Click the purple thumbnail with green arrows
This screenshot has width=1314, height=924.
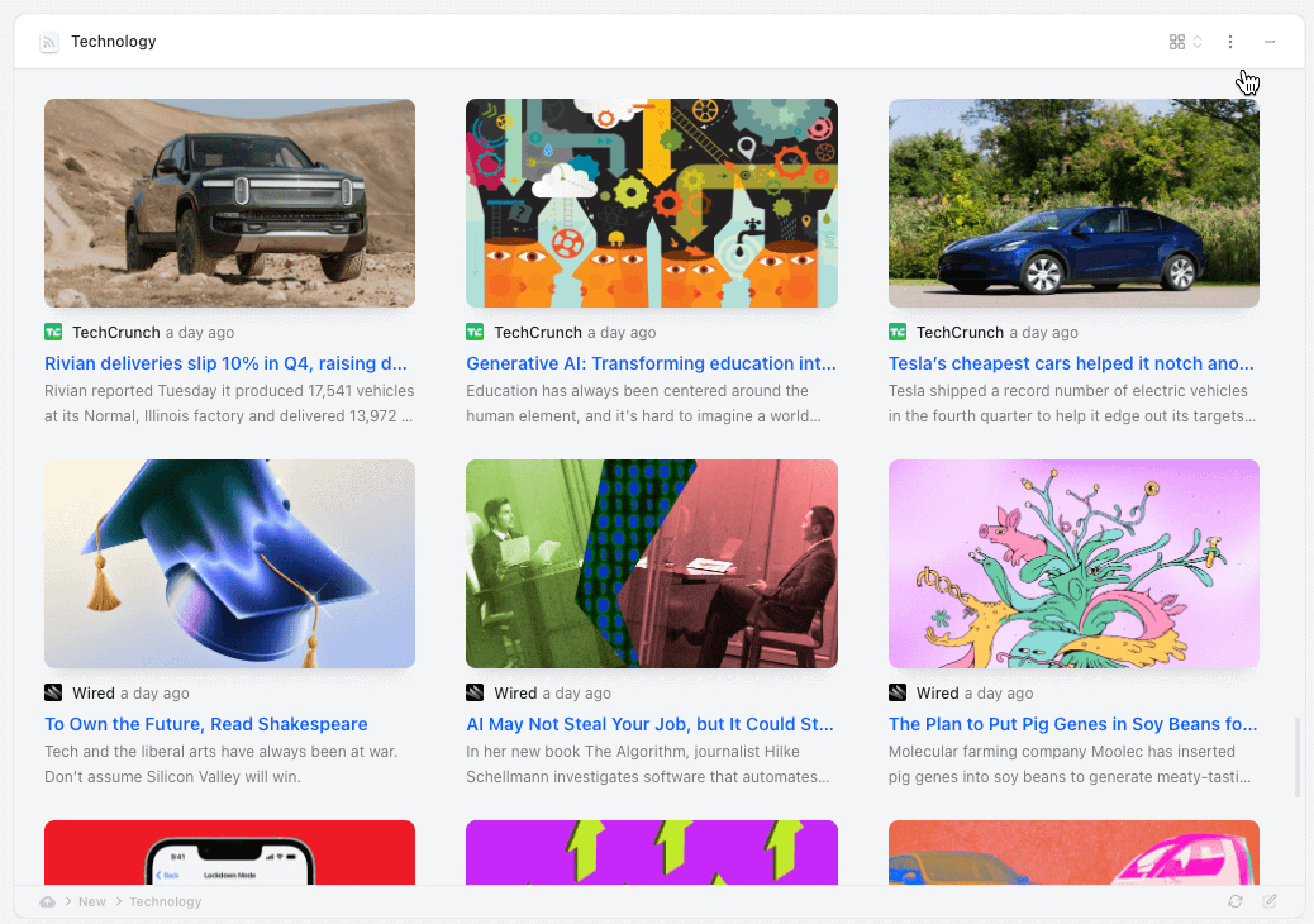[x=652, y=852]
